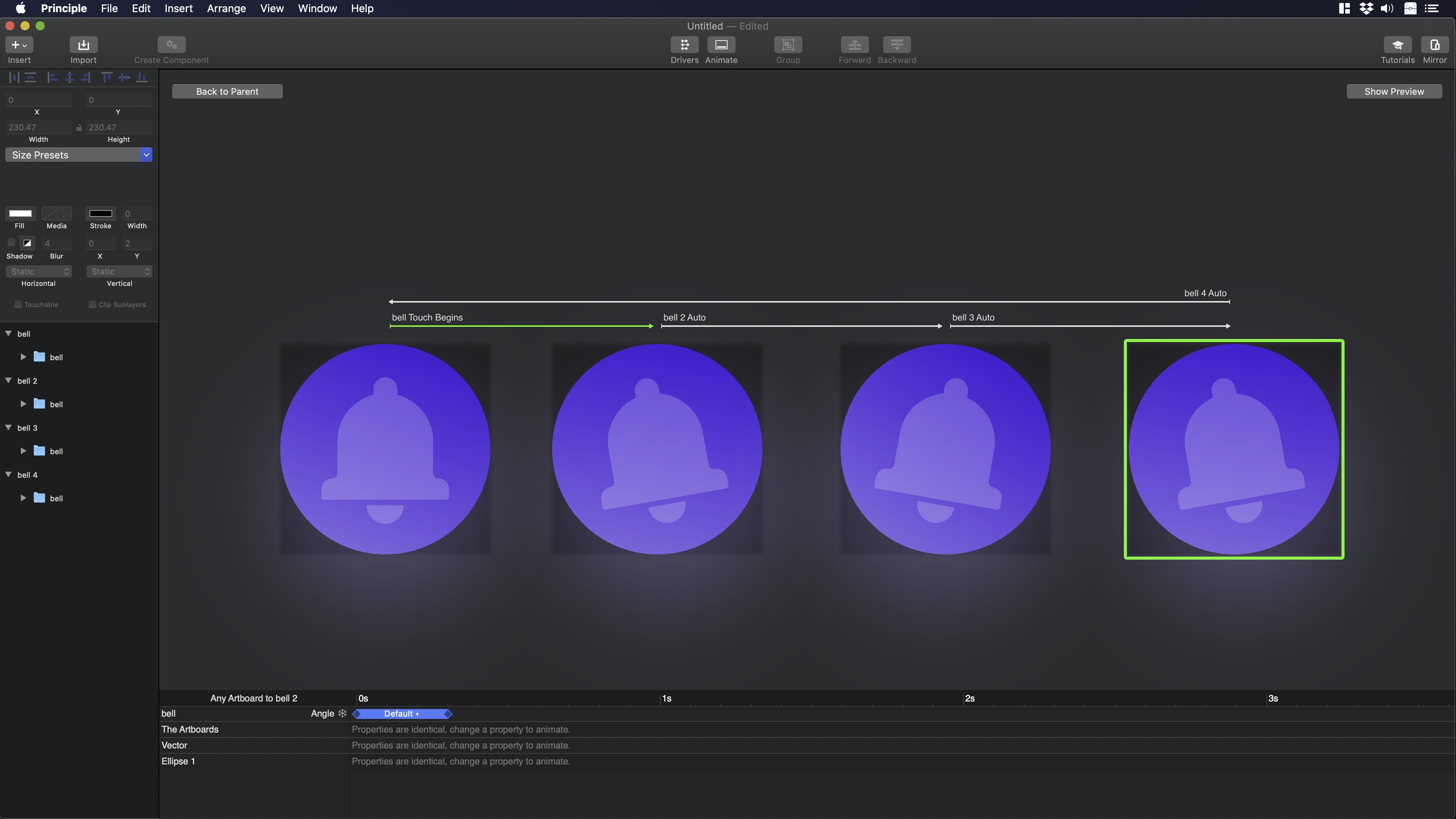This screenshot has width=1456, height=819.
Task: Enable the Touchable checkbox
Action: [17, 304]
